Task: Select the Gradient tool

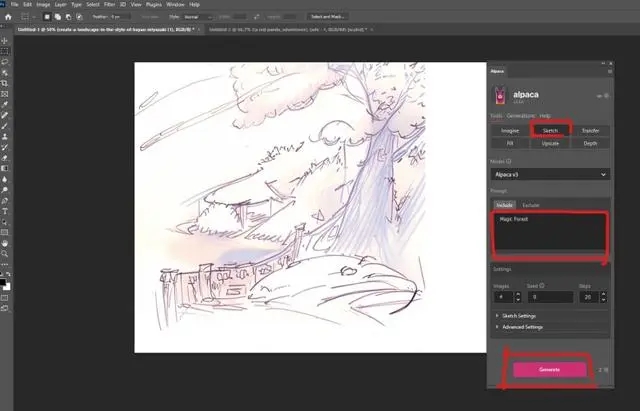Action: coord(4,169)
